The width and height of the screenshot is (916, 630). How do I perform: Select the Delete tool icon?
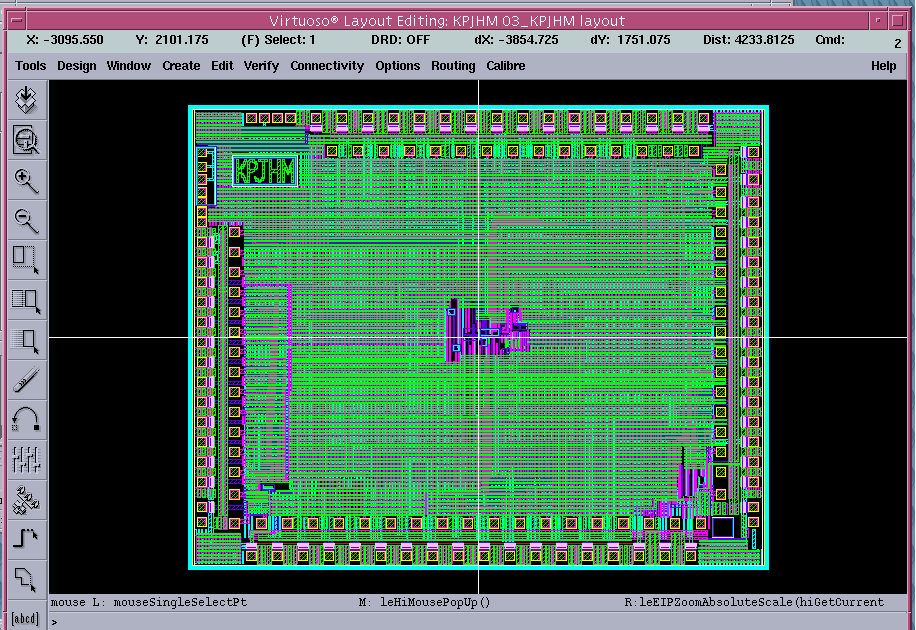26,380
